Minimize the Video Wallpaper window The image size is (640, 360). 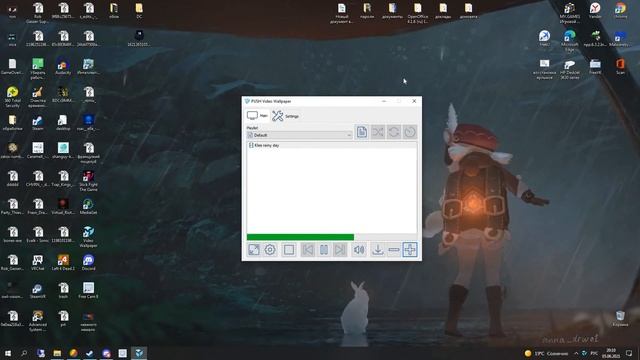384,101
